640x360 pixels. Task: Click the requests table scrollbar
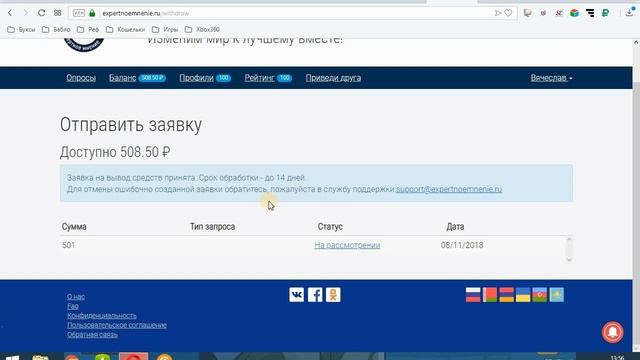click(x=569, y=249)
